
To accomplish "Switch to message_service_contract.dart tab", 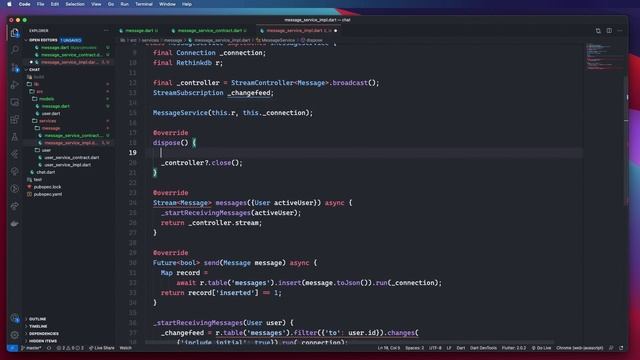I will pos(209,31).
